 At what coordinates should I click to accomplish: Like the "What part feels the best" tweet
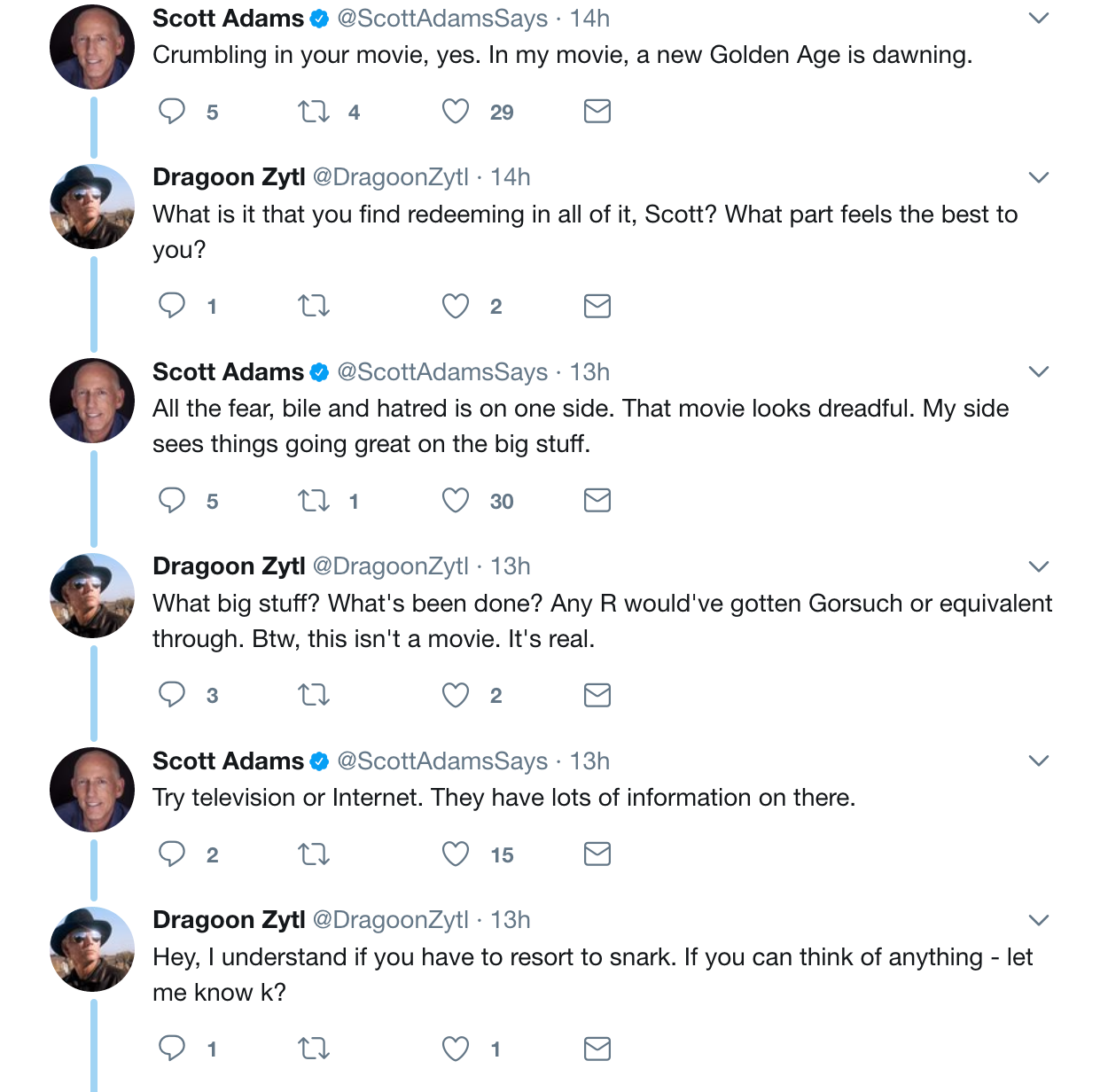click(x=456, y=306)
